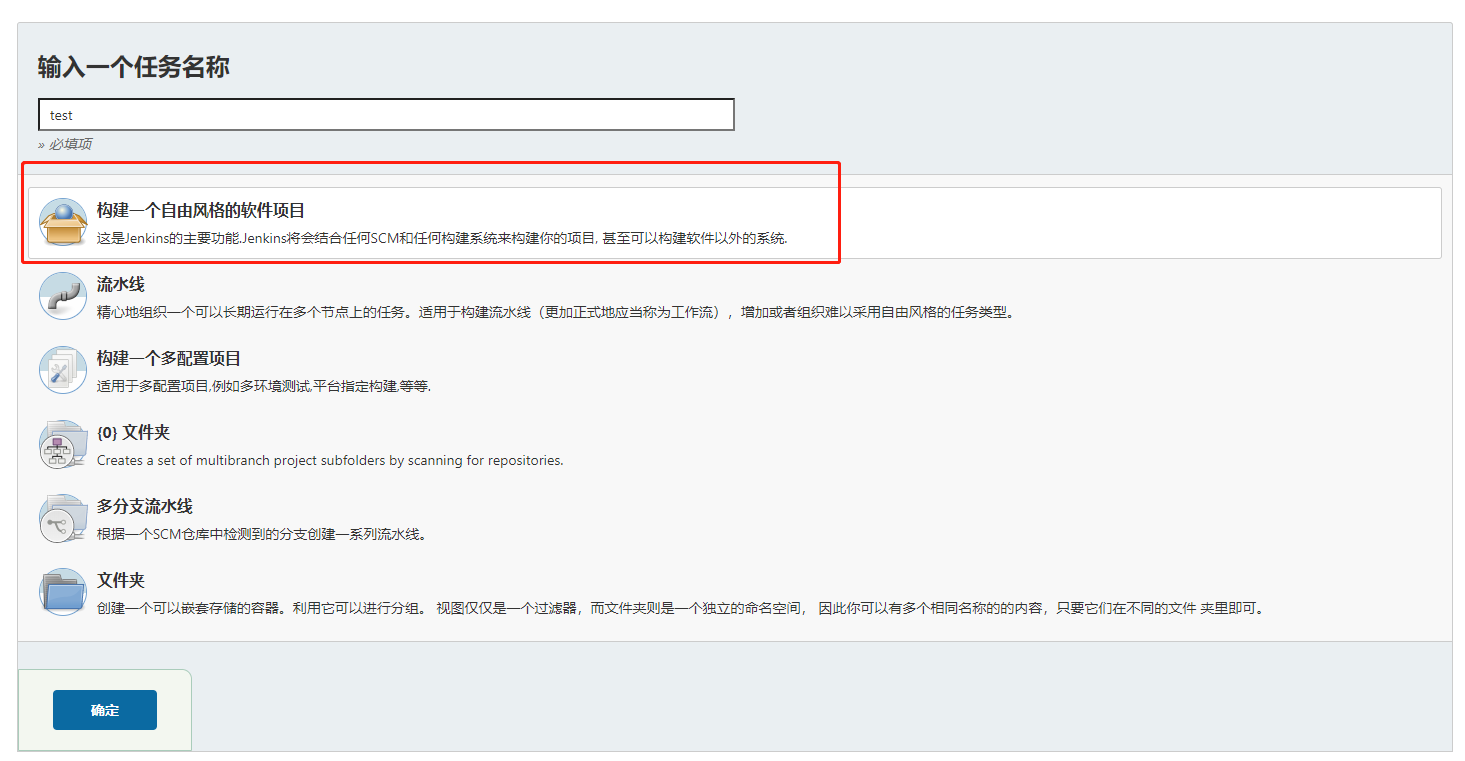Screen dimensions: 1465x761
Task: Select the {0} 文件夹 title
Action: (133, 433)
